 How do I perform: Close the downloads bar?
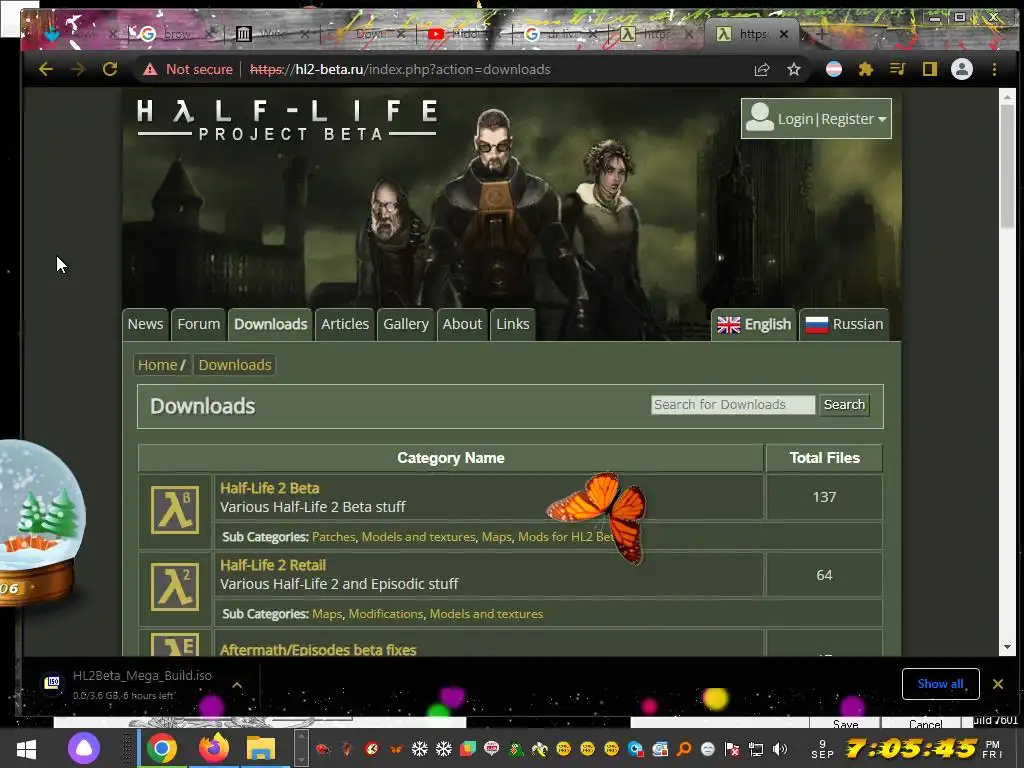coord(998,684)
